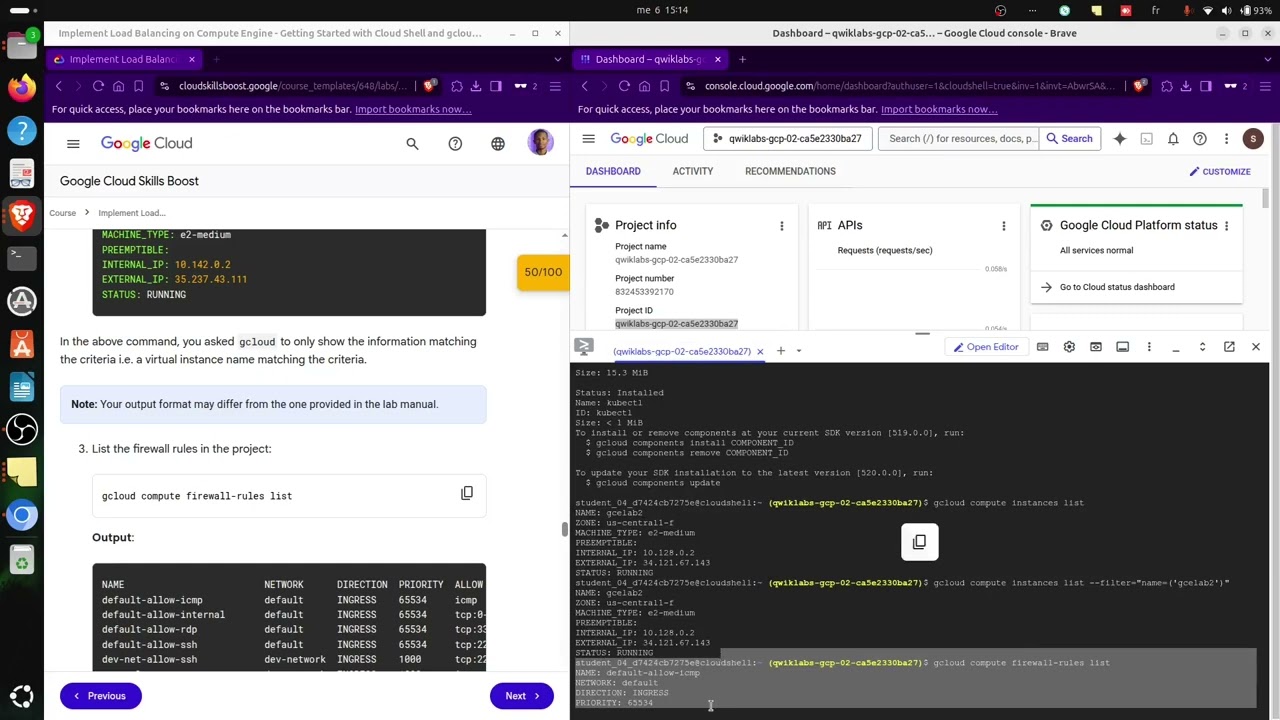The image size is (1280, 720).
Task: Copy the gcloud compute firewall-rules list command
Action: coord(467,493)
